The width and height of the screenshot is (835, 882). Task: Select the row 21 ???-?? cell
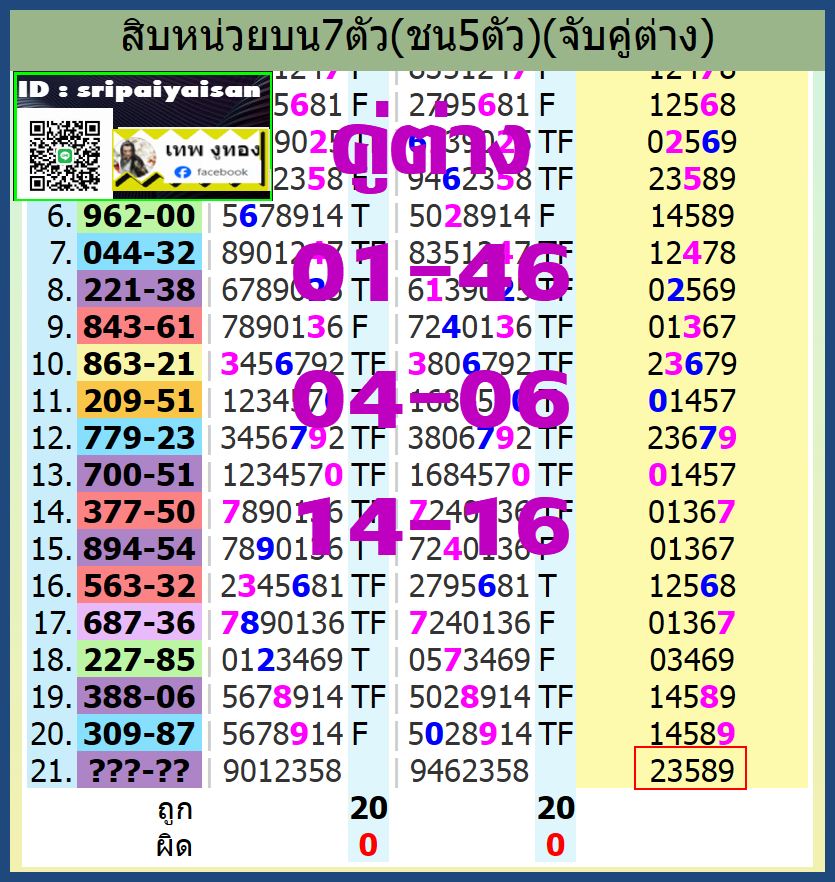[140, 770]
